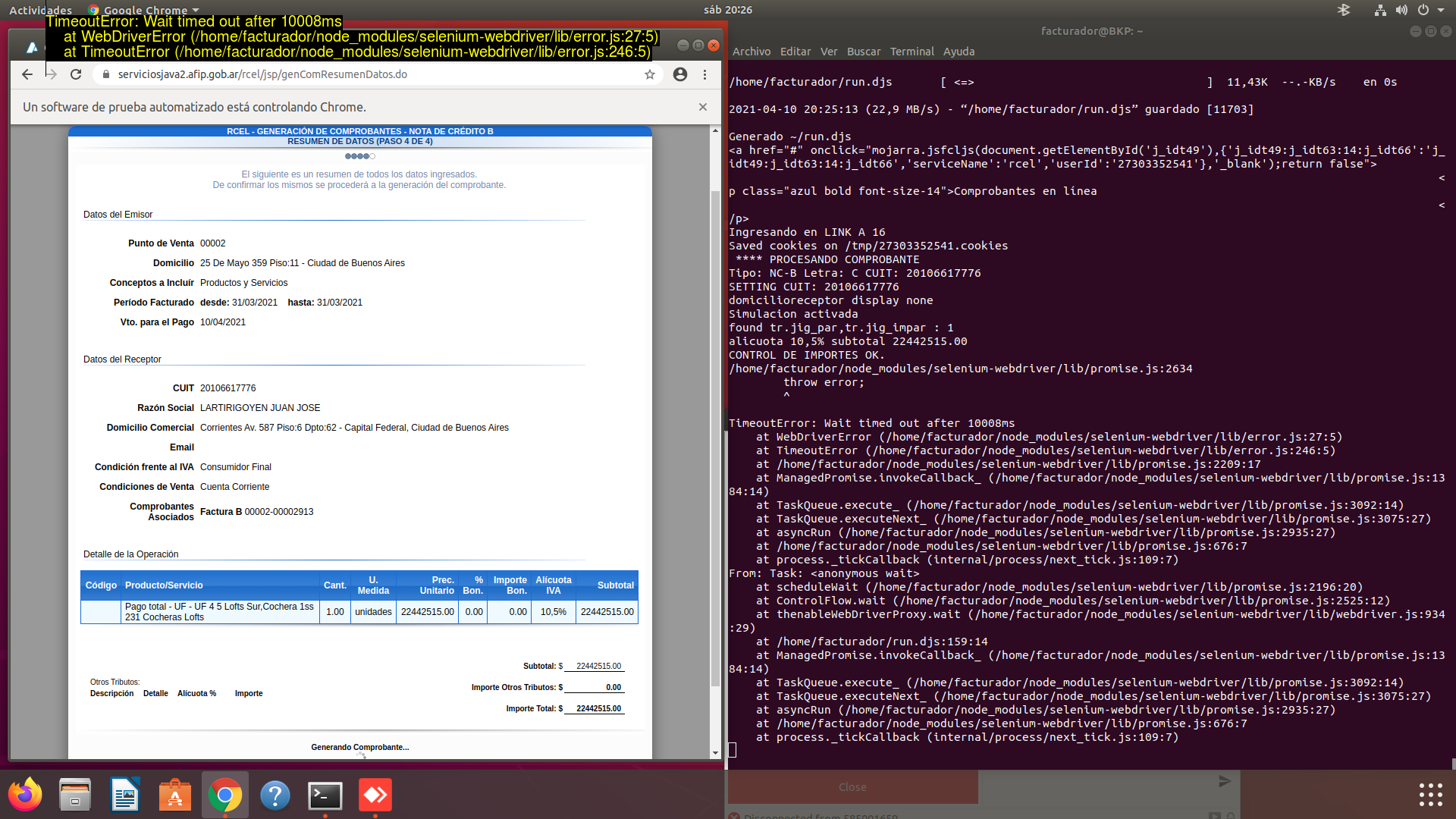Click scroll down arrow of AFIP page
The height and width of the screenshot is (819, 1456).
[715, 753]
